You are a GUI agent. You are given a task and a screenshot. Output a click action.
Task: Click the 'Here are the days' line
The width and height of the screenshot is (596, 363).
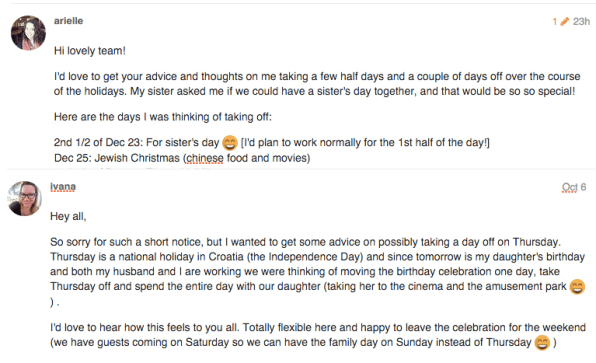(x=163, y=117)
